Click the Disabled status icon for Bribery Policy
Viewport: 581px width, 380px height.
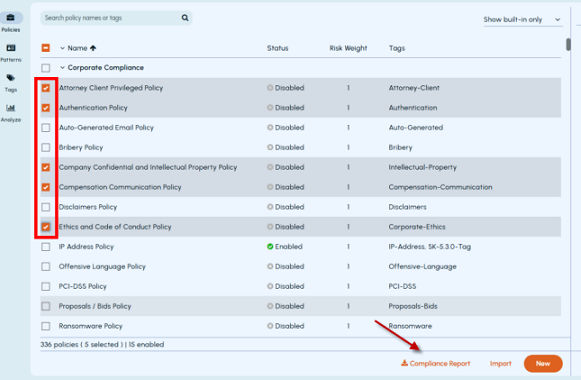(270, 147)
